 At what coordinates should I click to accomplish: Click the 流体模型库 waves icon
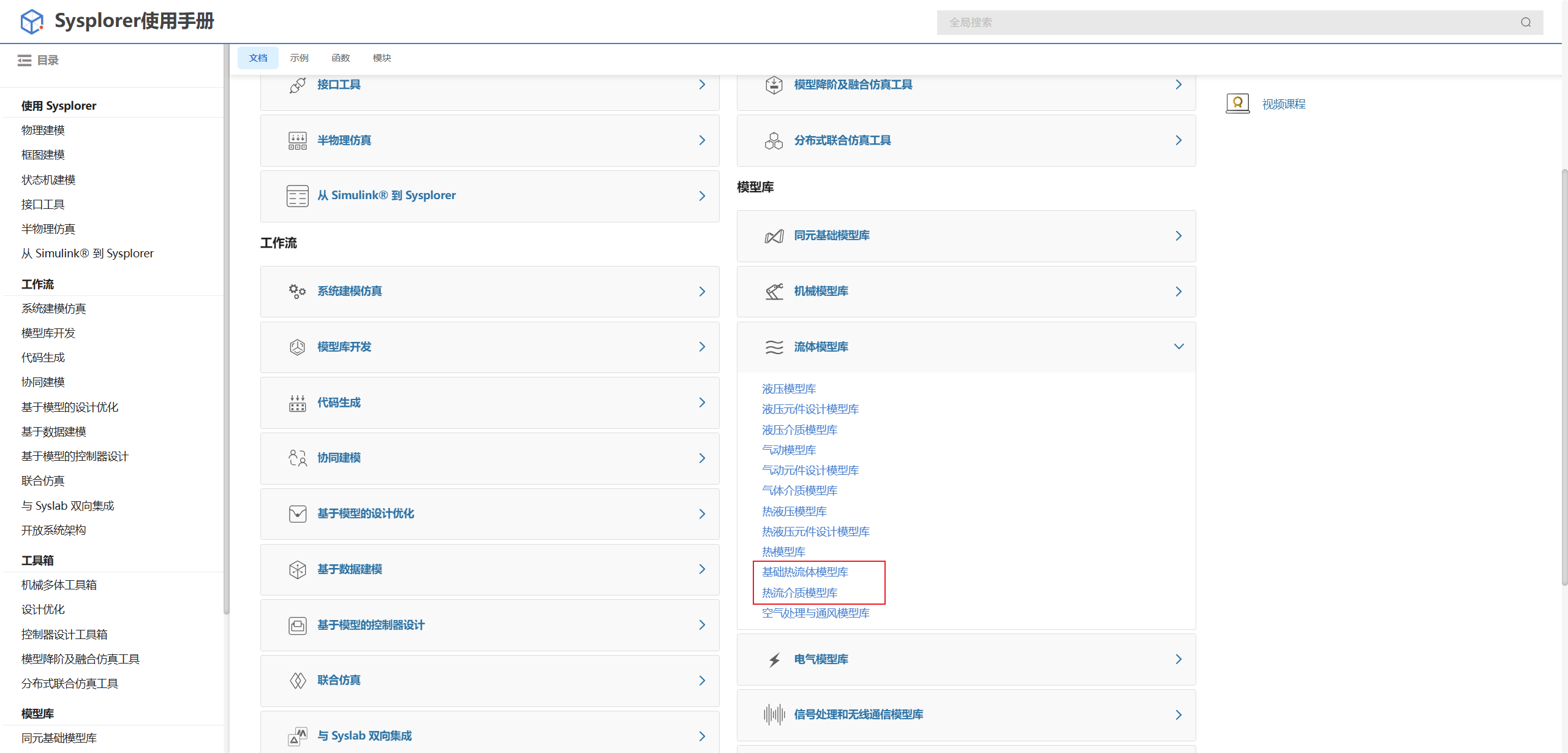coord(774,347)
